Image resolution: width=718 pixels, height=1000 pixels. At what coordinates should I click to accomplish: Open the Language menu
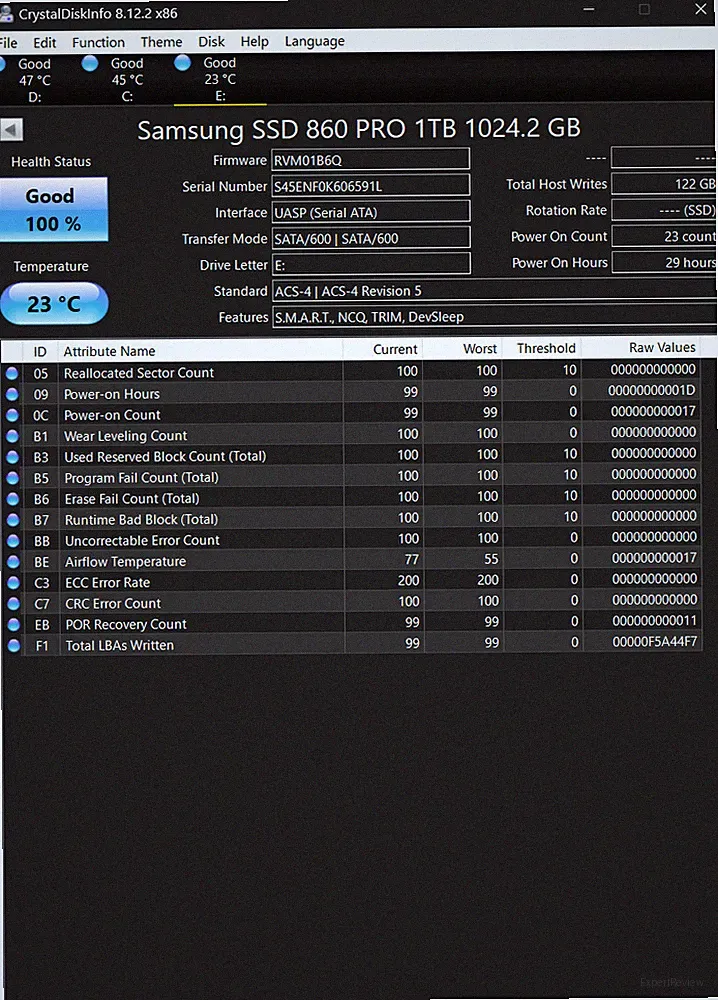(x=314, y=41)
